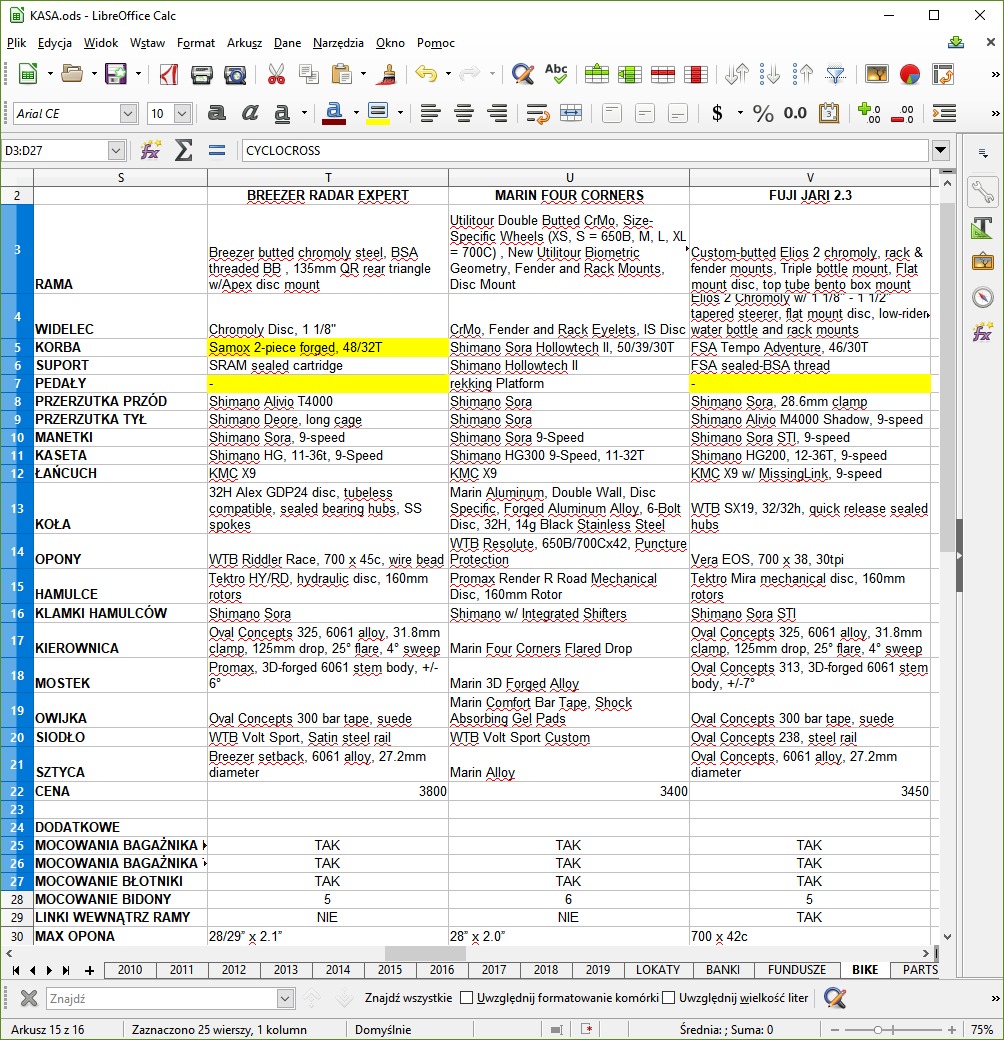Open the Arkusz menu
This screenshot has width=1004, height=1040.
coord(245,43)
